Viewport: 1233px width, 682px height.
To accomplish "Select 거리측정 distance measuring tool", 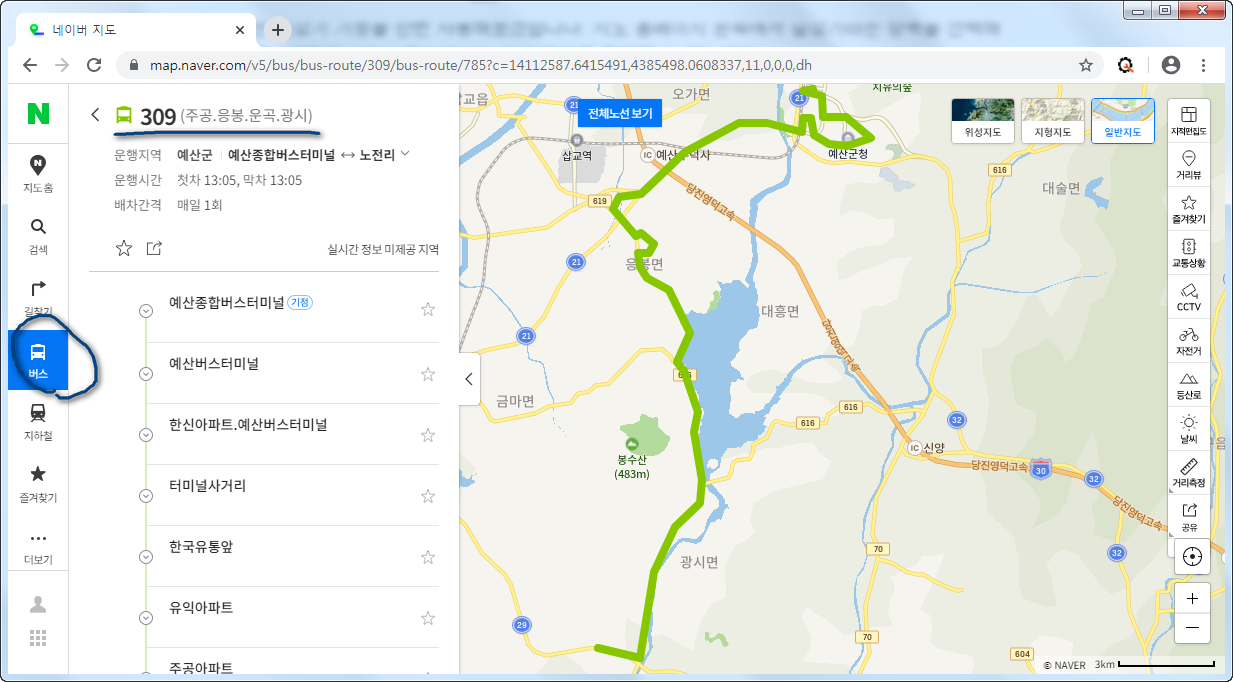I will [x=1189, y=472].
